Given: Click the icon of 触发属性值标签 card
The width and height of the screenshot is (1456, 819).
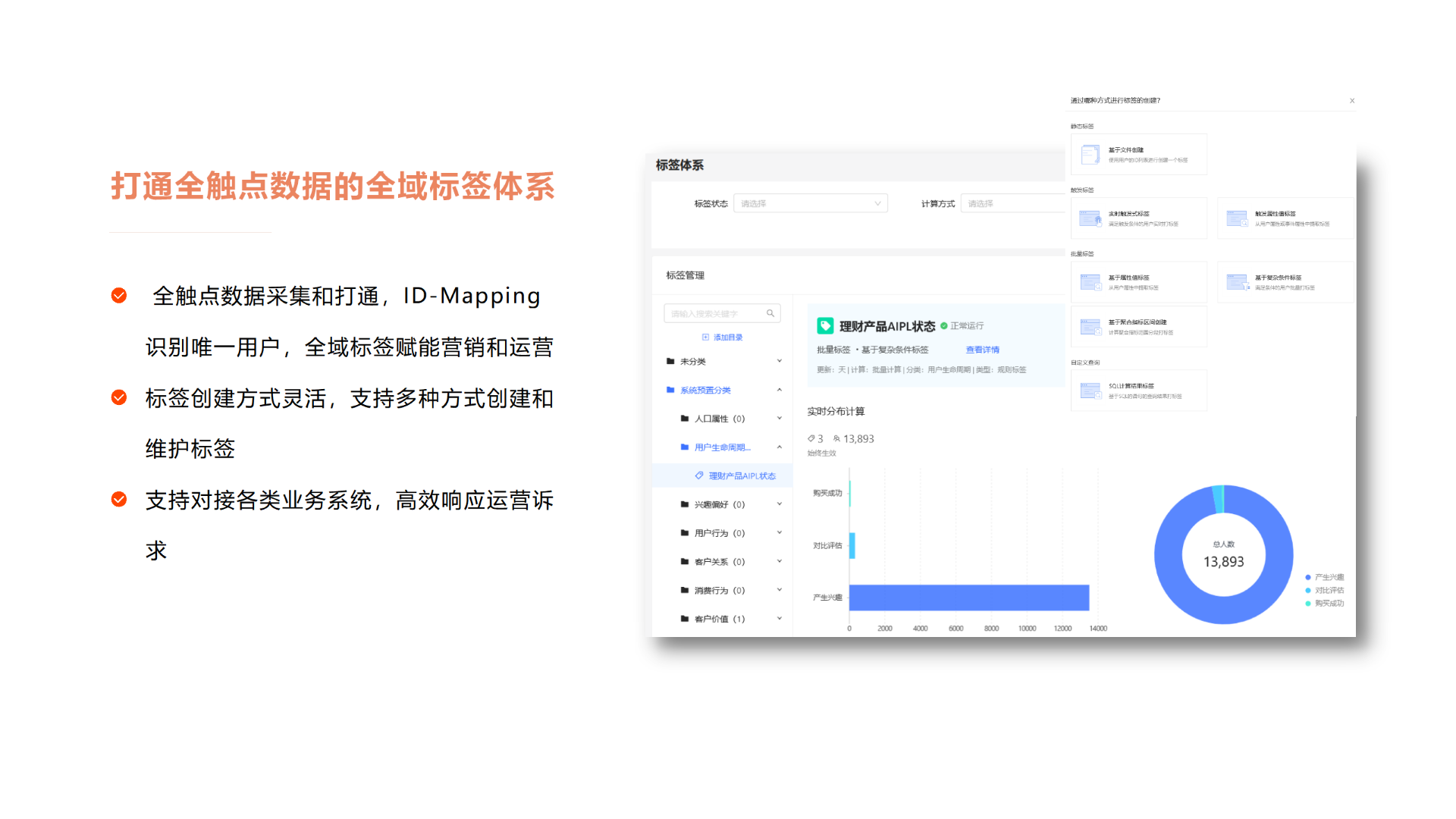Looking at the screenshot, I should (1237, 218).
